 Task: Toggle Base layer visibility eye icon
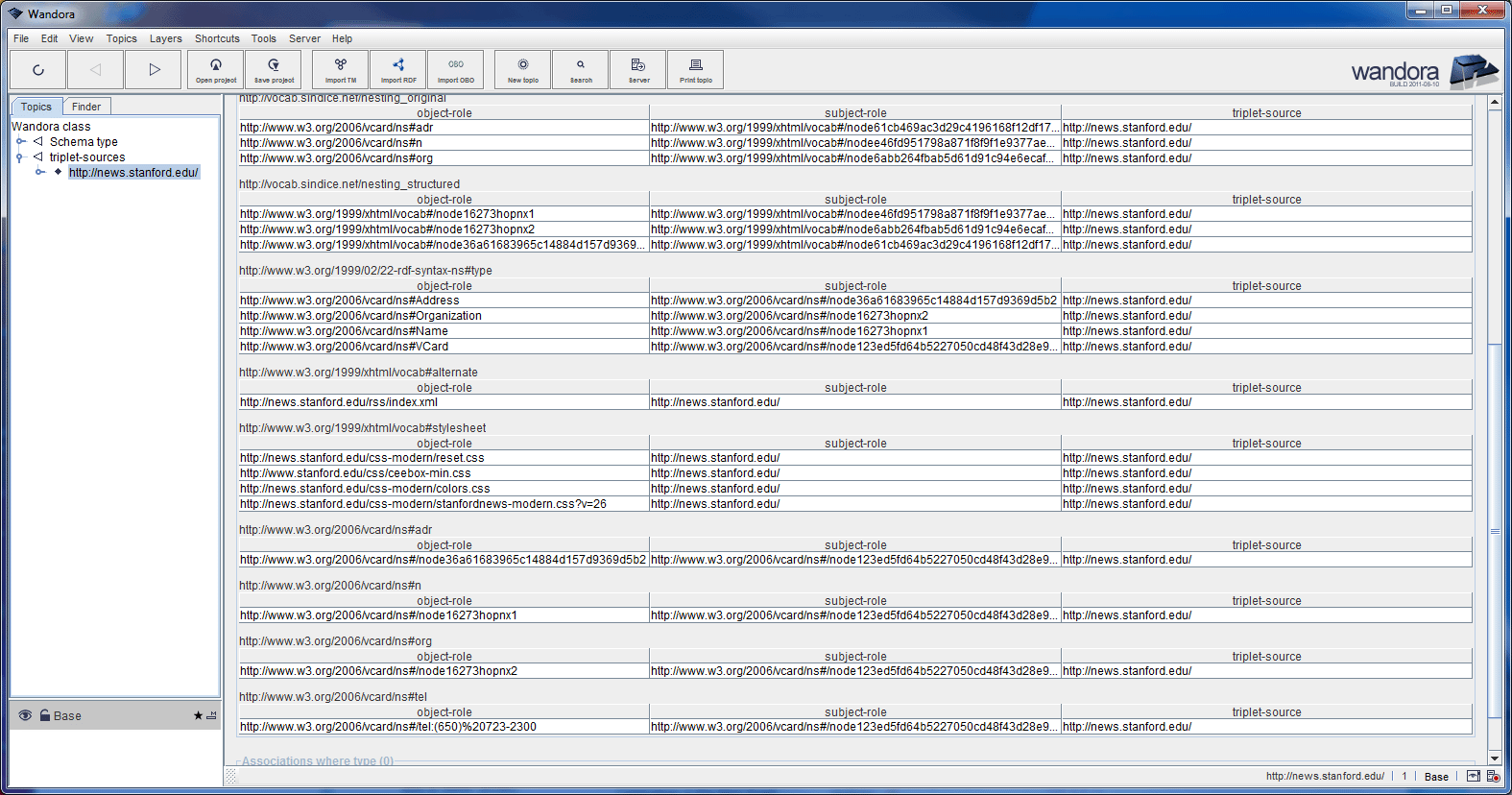click(26, 715)
